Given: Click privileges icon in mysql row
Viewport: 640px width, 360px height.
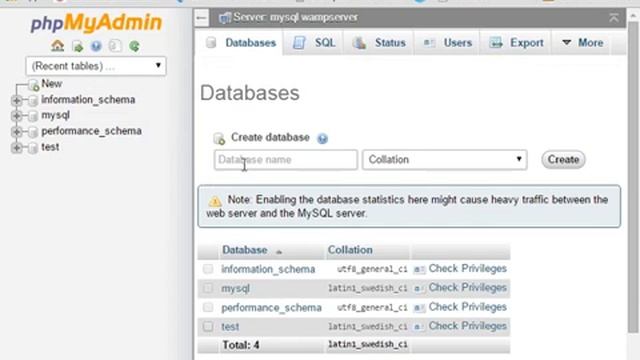Looking at the screenshot, I should tap(419, 288).
